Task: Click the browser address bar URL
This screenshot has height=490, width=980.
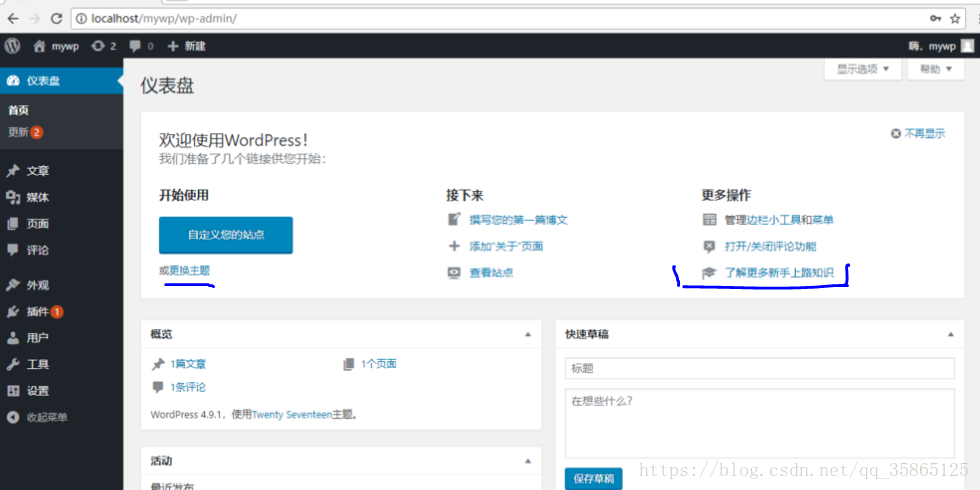Action: click(164, 19)
